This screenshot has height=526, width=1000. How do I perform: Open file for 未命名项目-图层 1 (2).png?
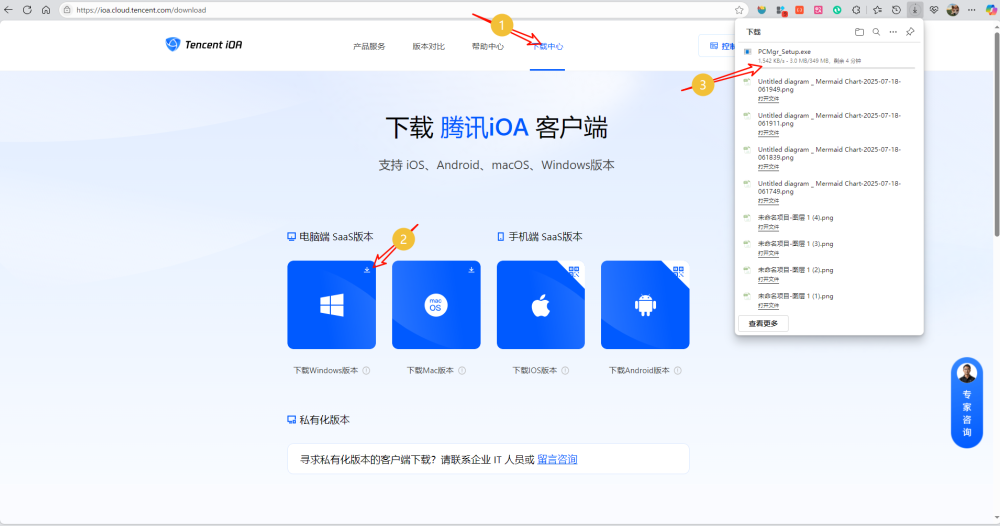tap(768, 279)
